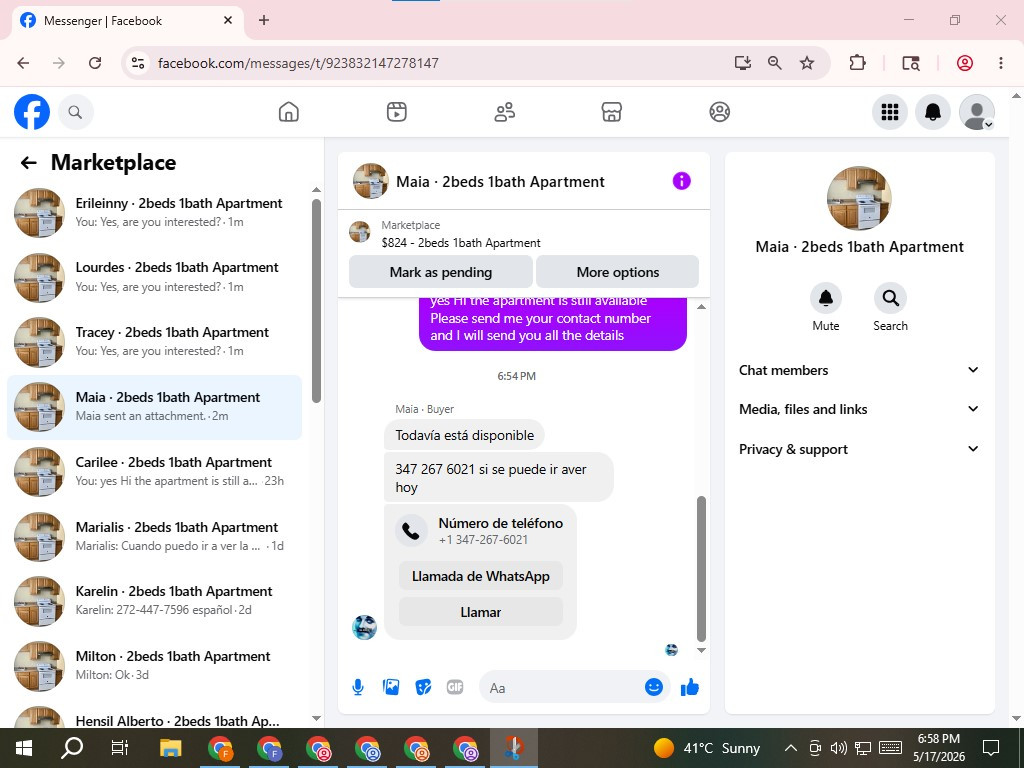Attach a photo using image icon
Screen dimensions: 1024x768
tap(391, 687)
